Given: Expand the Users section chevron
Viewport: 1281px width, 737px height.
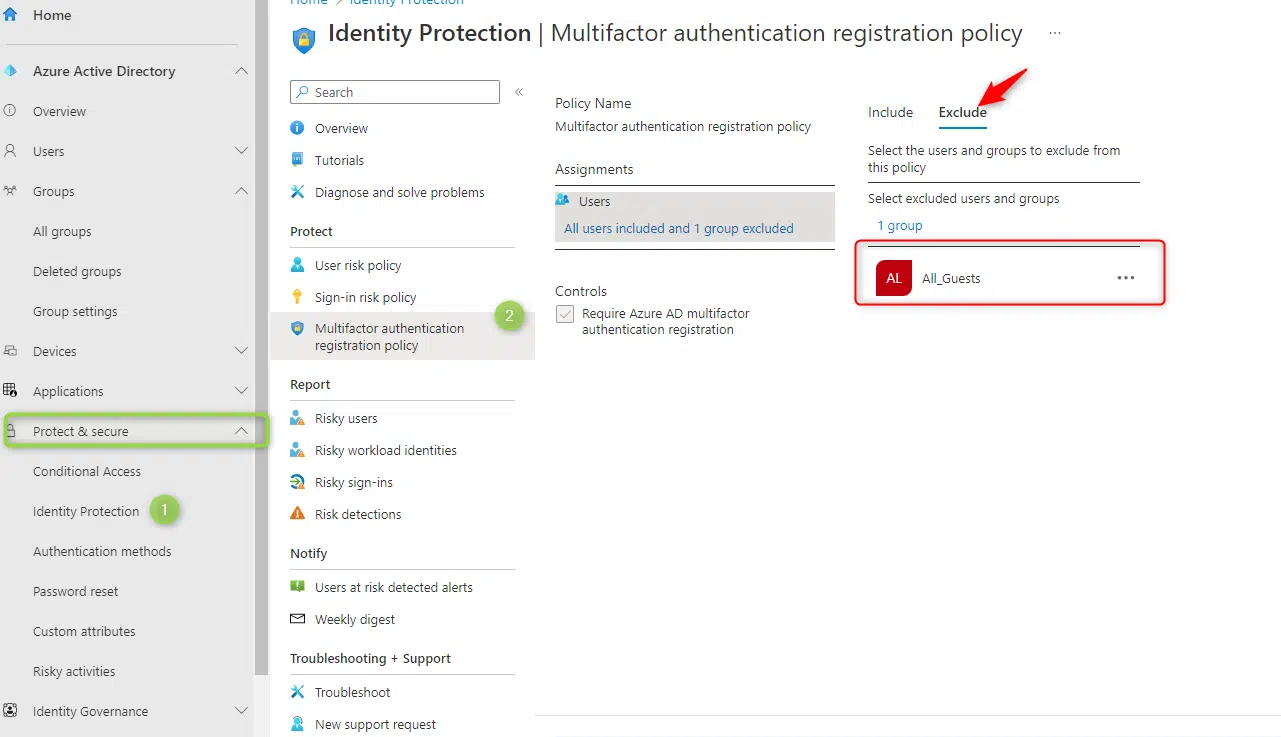Looking at the screenshot, I should click(241, 151).
